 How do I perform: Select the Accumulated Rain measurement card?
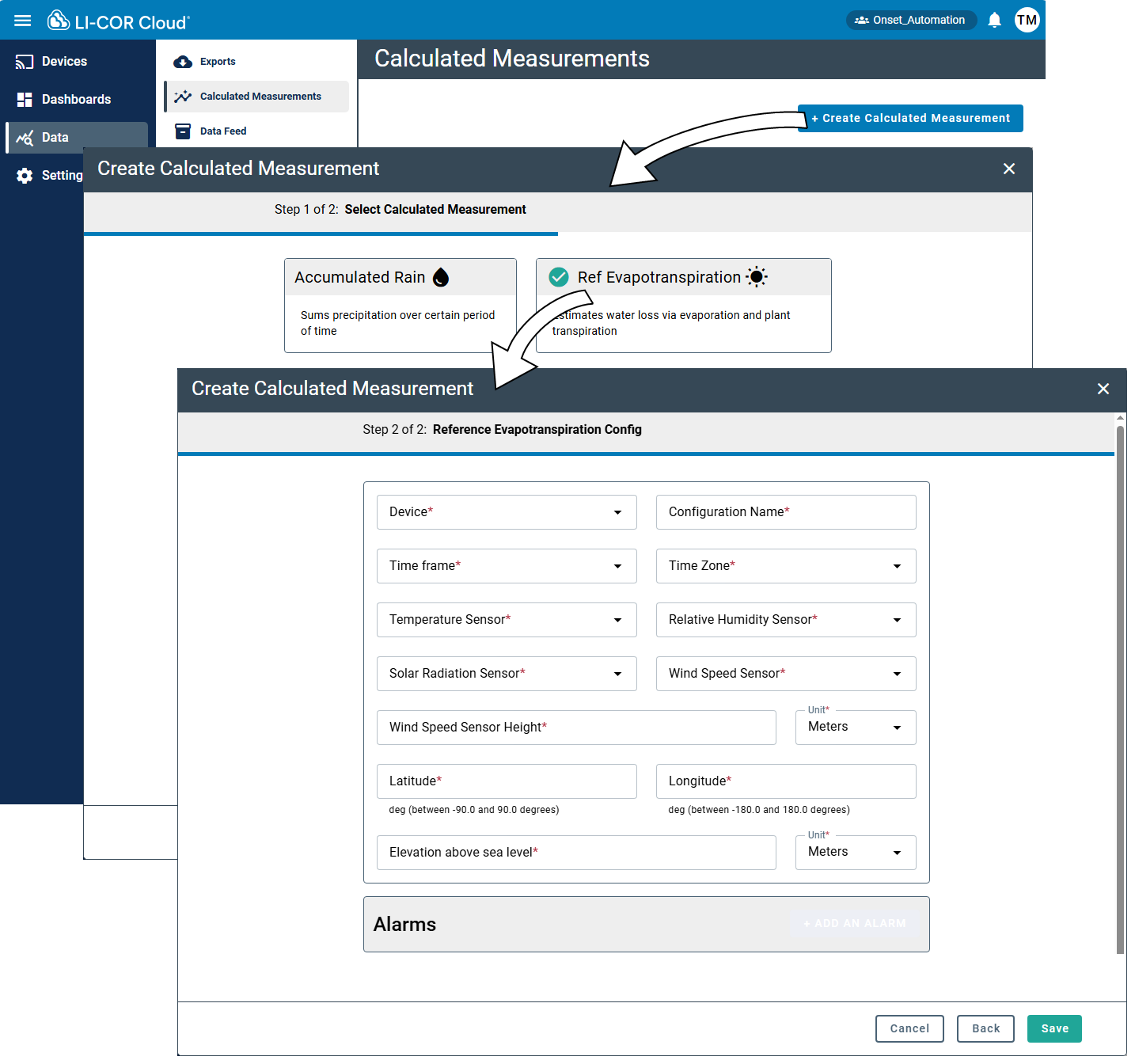coord(400,306)
